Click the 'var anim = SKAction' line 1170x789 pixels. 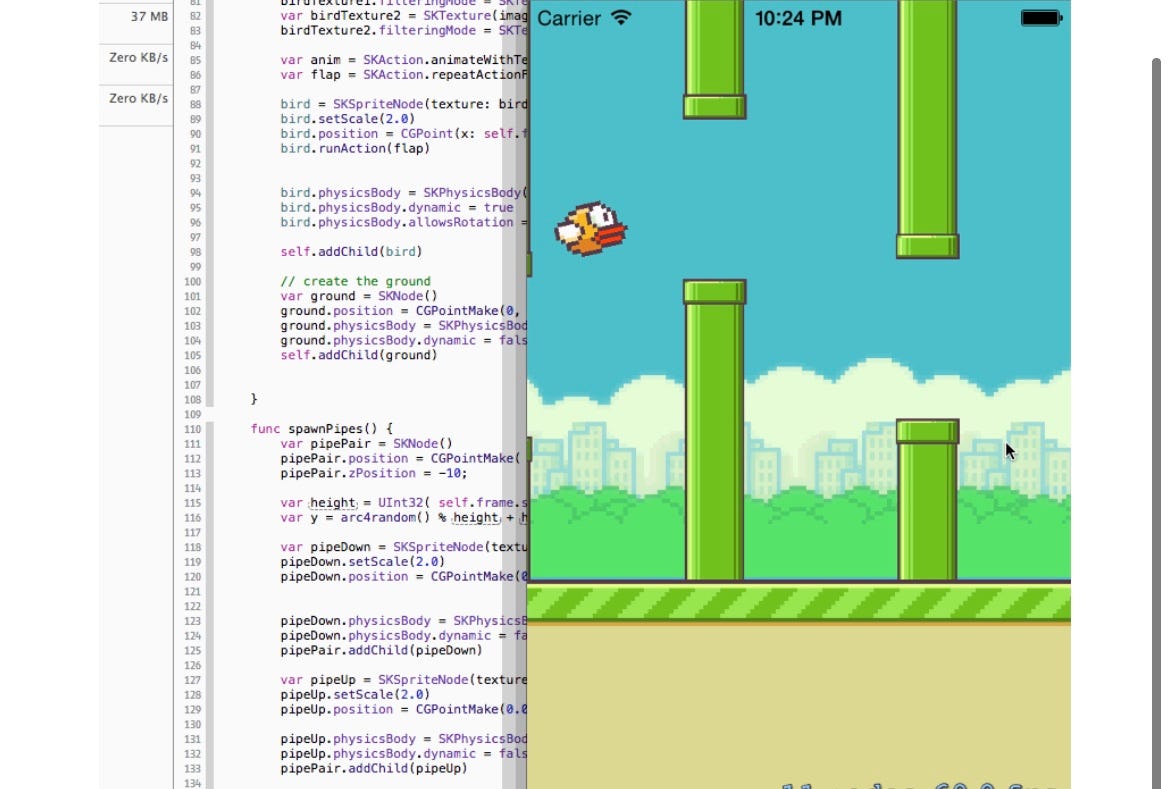(x=404, y=60)
